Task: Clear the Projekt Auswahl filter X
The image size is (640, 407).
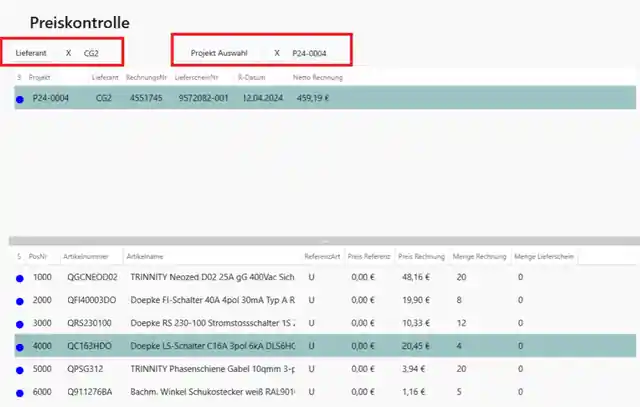Action: [277, 53]
